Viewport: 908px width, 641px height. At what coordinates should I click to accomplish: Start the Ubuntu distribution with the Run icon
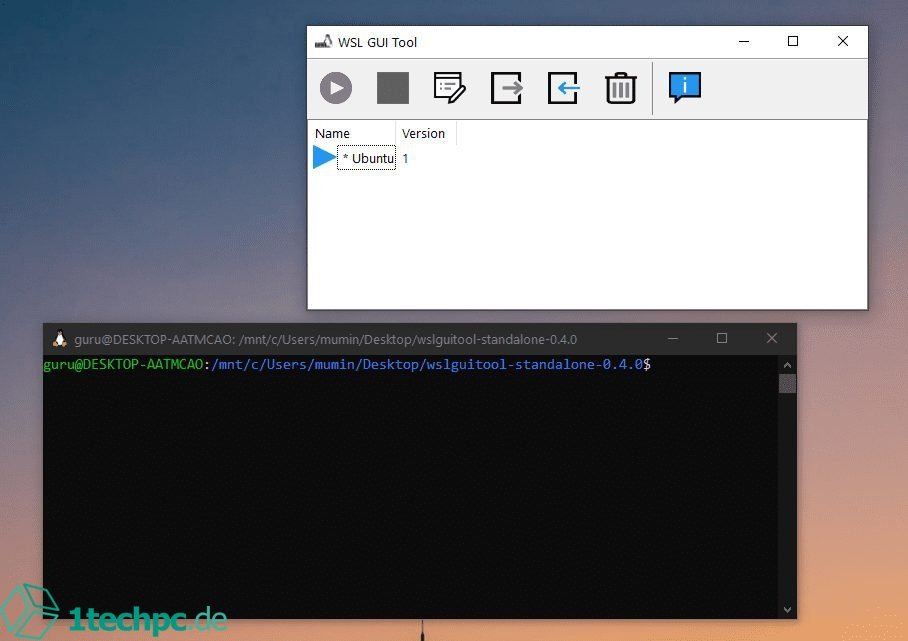point(335,88)
